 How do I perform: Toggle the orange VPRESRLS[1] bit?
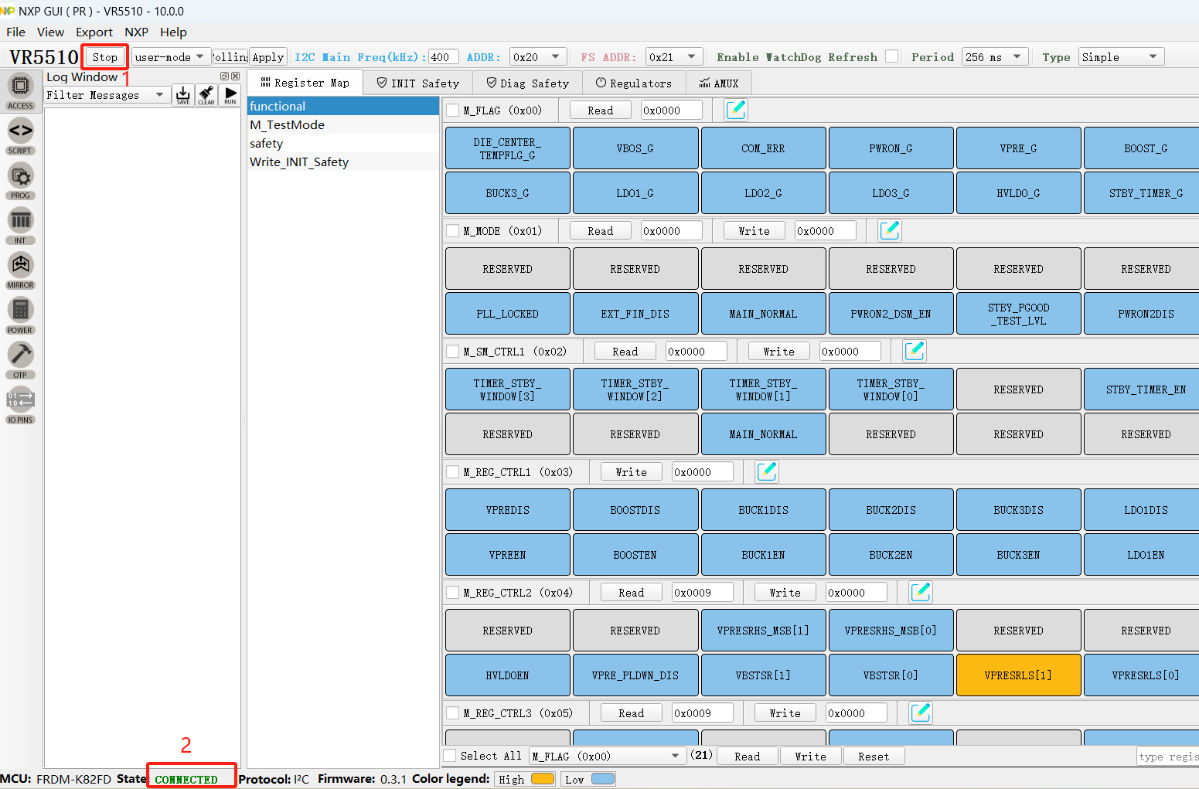(1018, 675)
